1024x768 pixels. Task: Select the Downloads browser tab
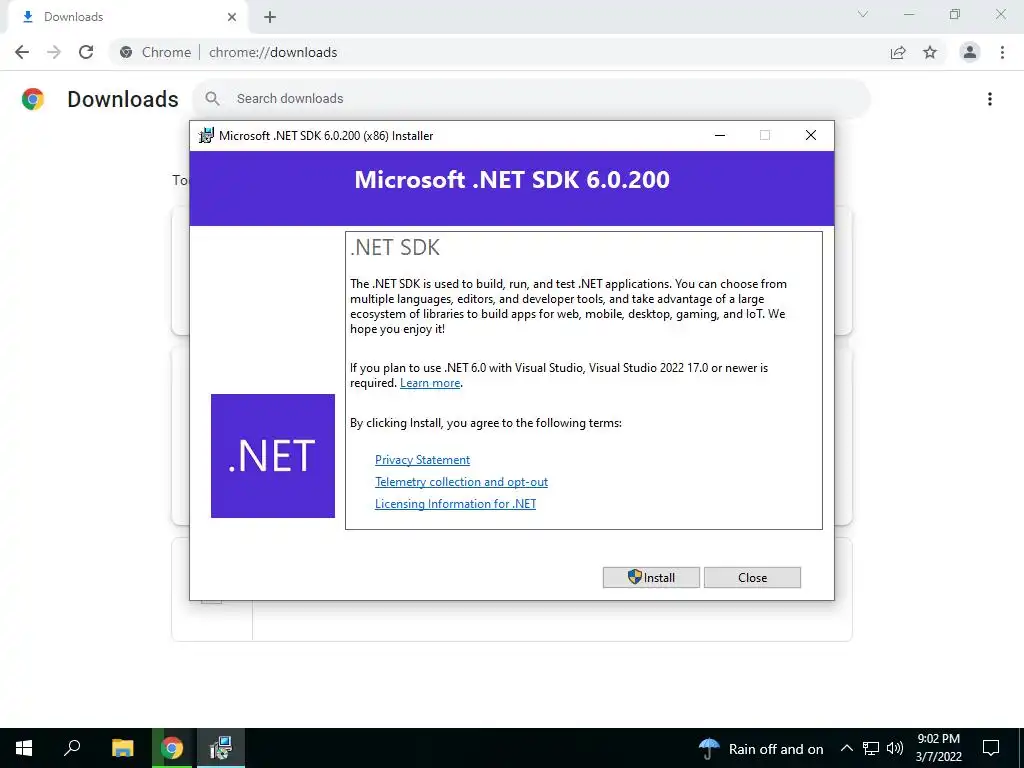128,17
